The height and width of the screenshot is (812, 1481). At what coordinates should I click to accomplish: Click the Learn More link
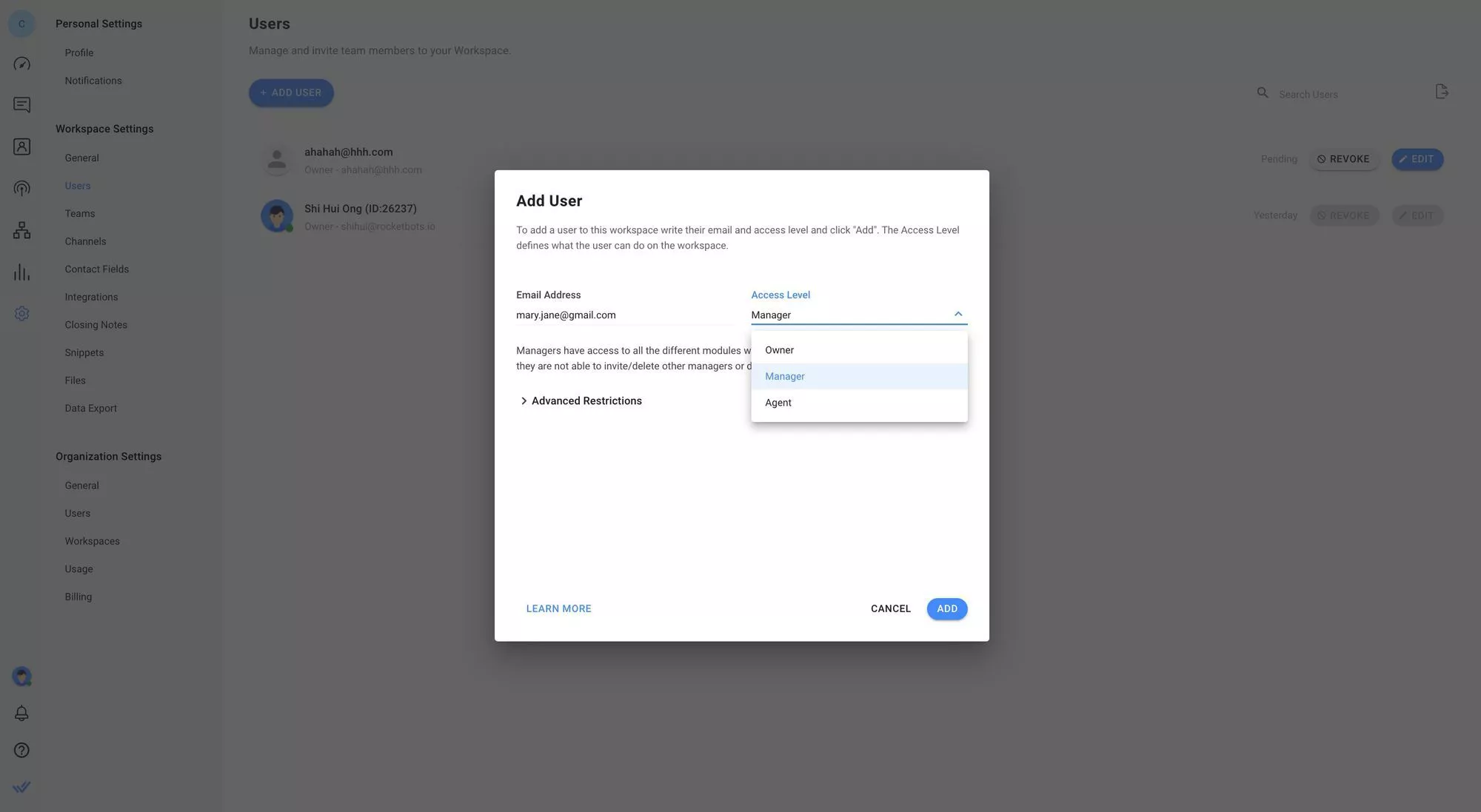coord(558,608)
